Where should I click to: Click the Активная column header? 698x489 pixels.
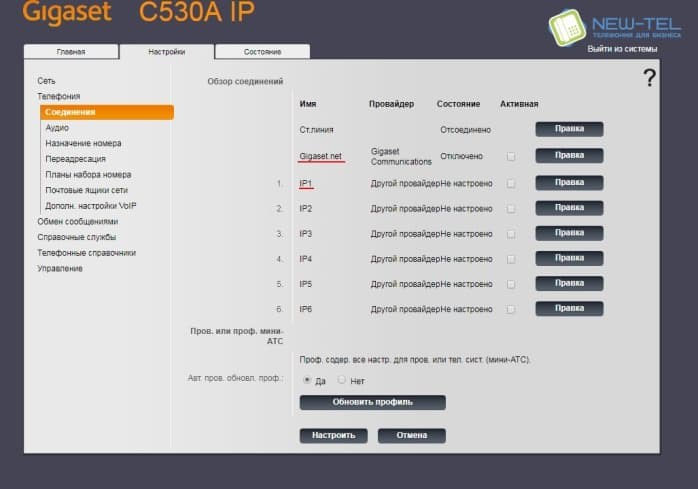(519, 104)
